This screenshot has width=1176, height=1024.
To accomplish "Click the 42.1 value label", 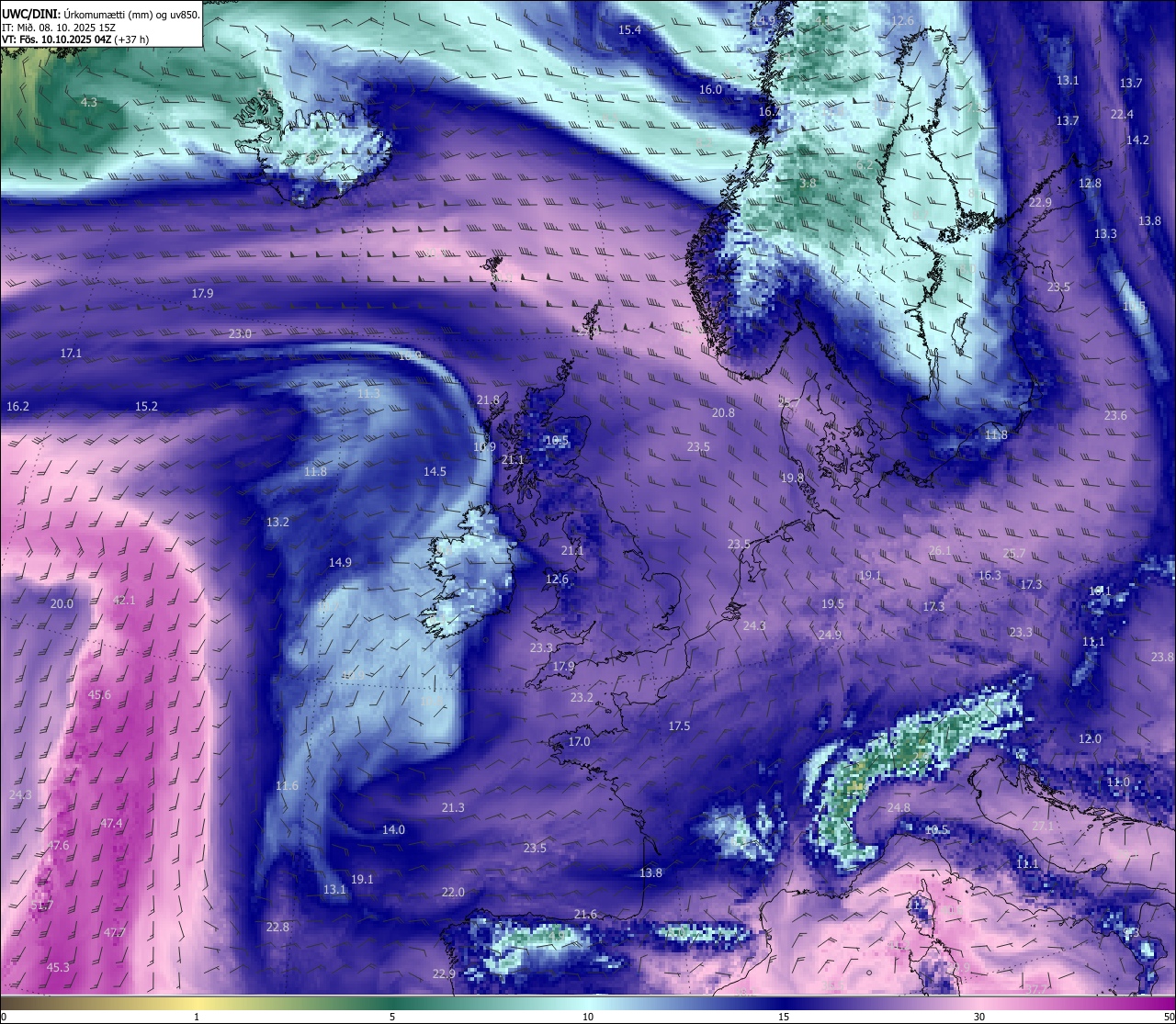I will coord(123,600).
